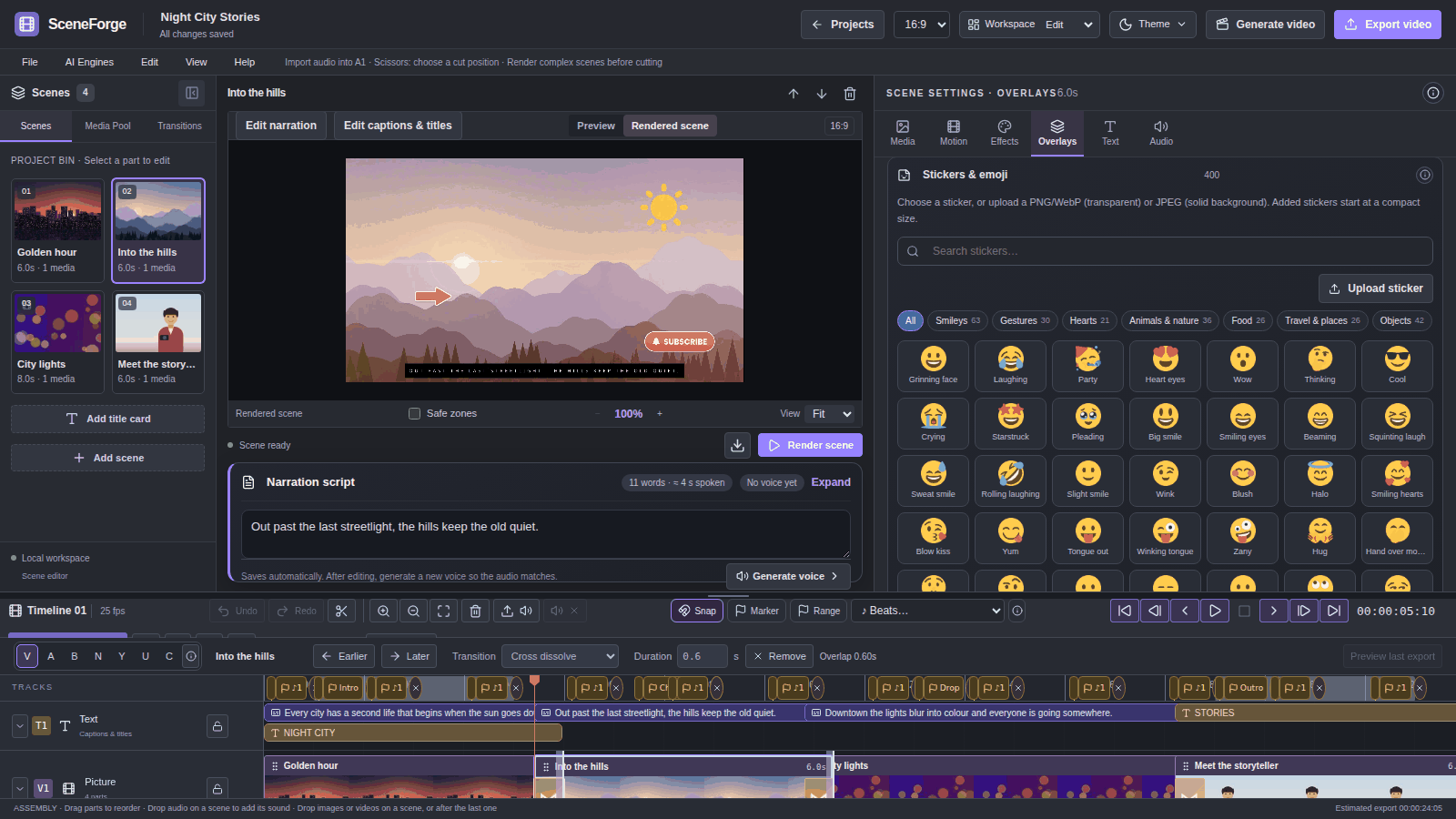
Task: Increase preview zoom with plus button
Action: point(660,413)
